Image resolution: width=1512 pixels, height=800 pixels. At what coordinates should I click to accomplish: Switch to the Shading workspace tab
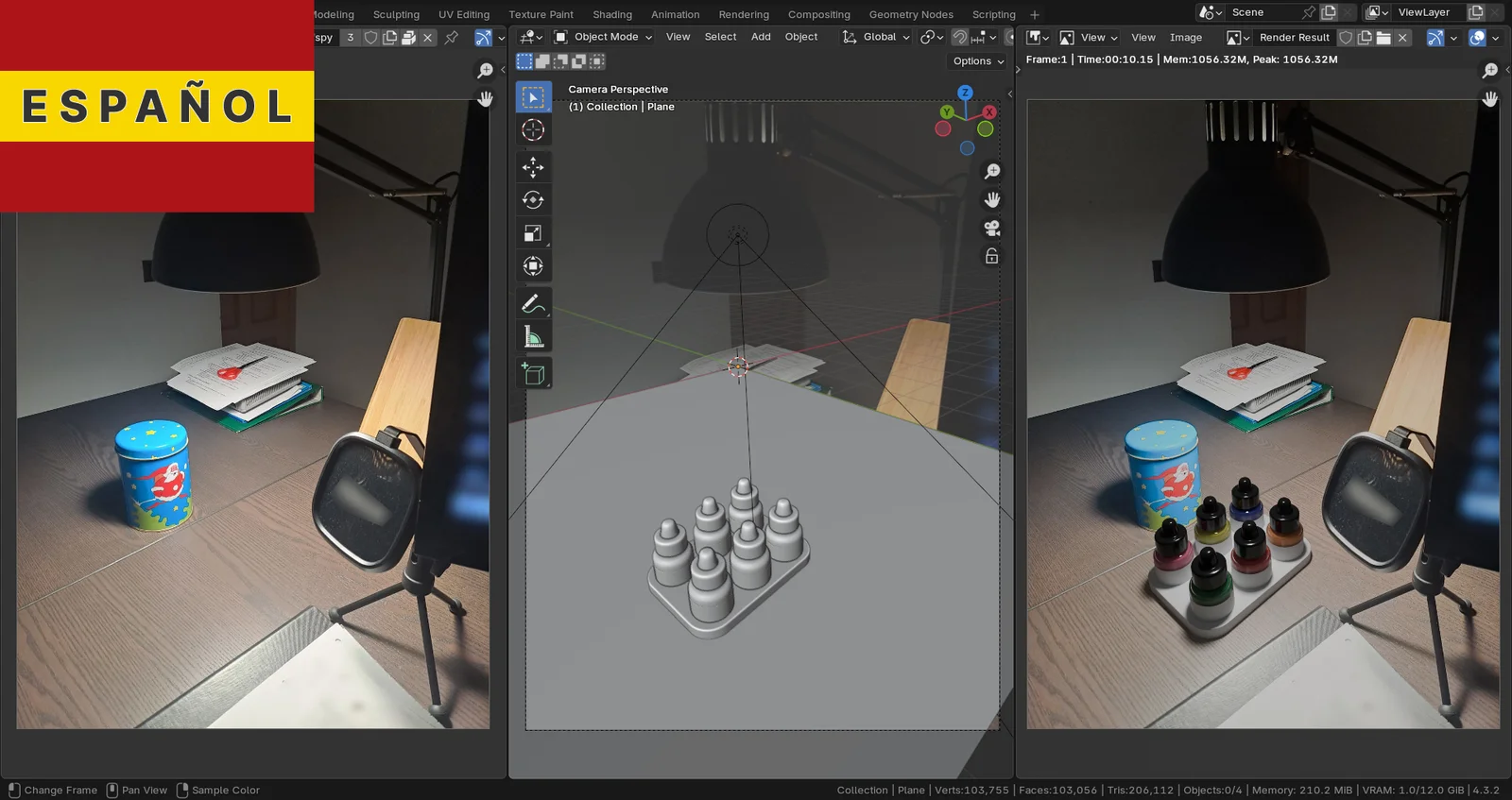coord(612,14)
